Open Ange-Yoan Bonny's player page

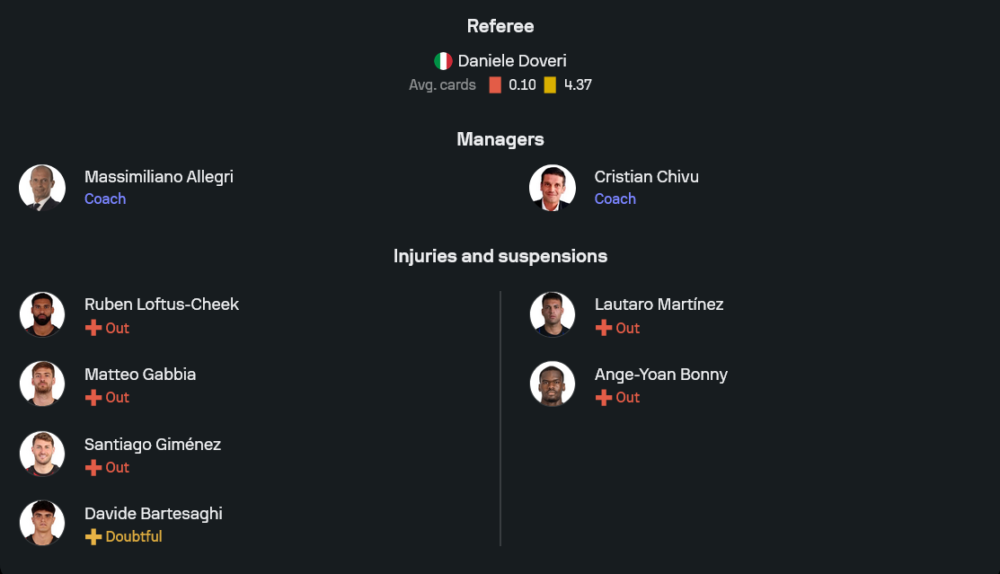(661, 374)
